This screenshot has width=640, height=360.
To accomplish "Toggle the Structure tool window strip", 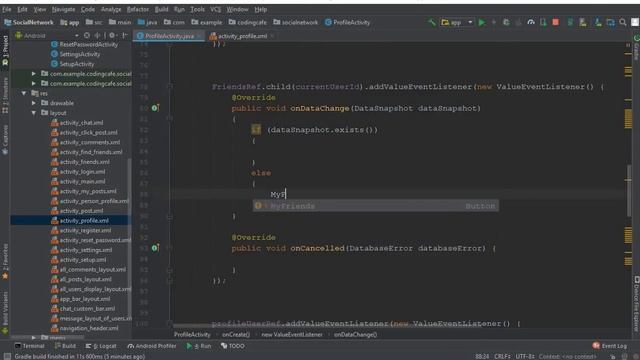I will 5,96.
